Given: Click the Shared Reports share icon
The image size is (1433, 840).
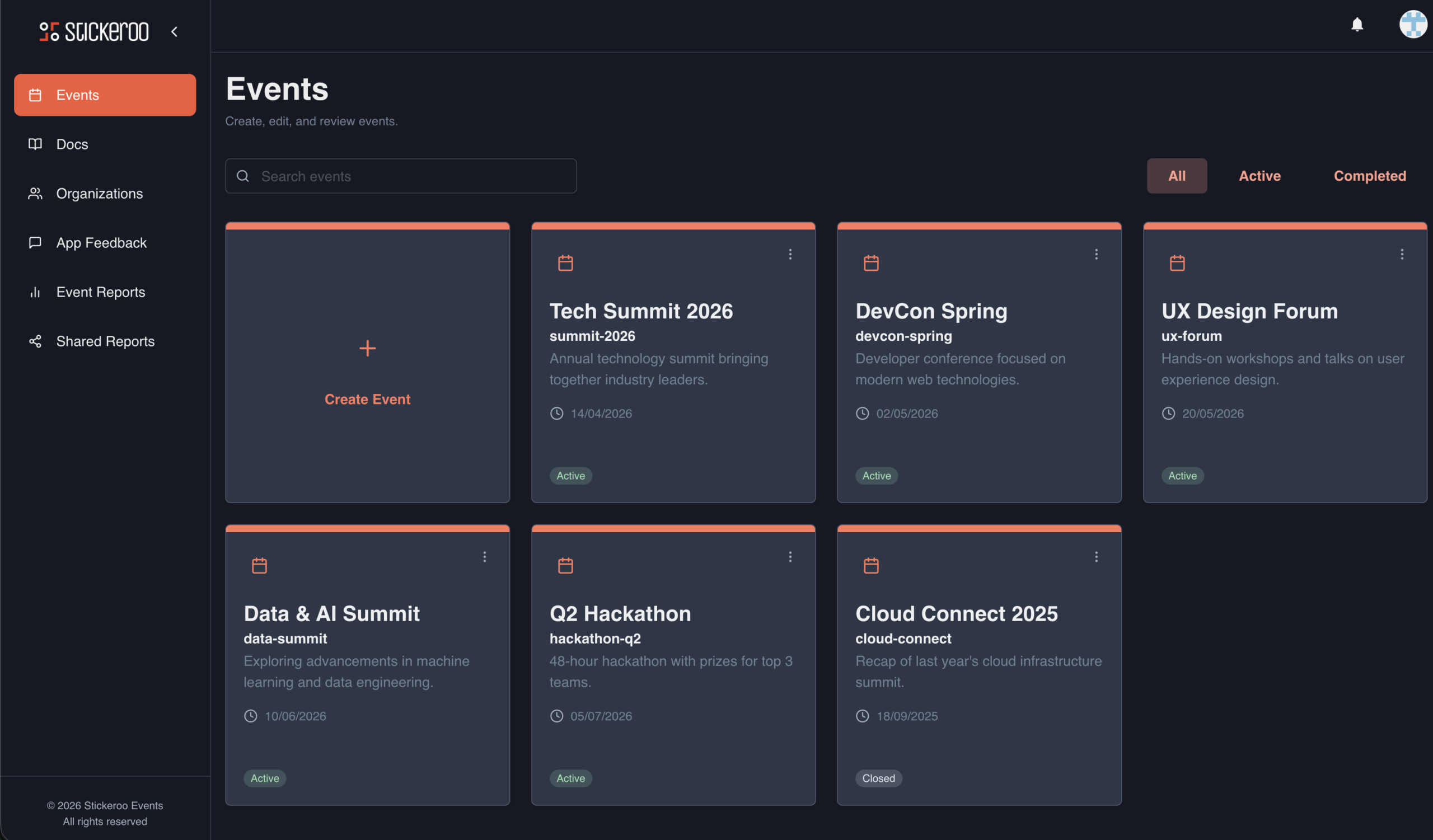Looking at the screenshot, I should tap(35, 341).
